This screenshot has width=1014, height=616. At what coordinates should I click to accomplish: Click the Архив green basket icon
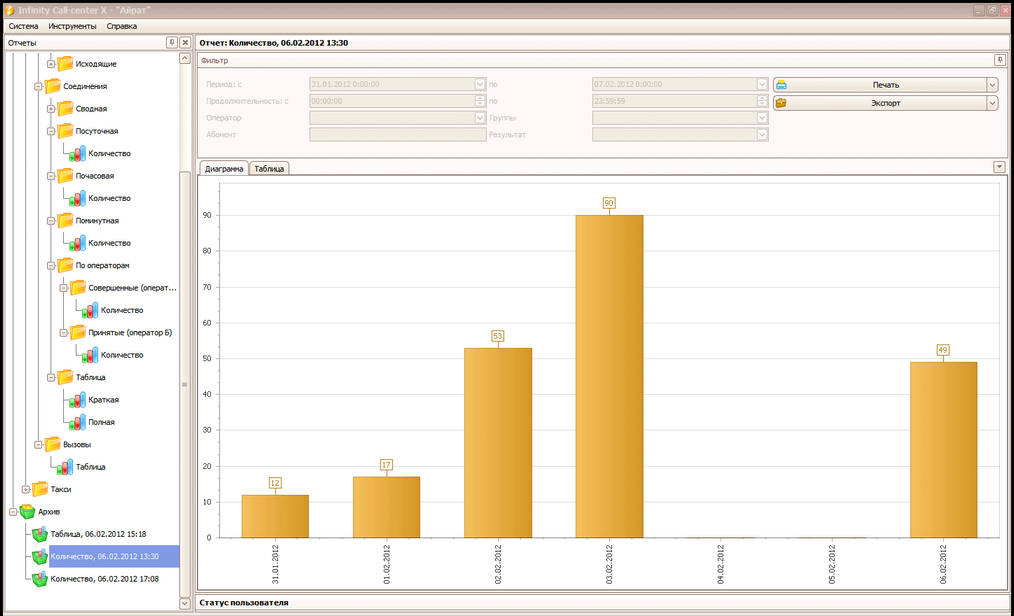[x=27, y=512]
